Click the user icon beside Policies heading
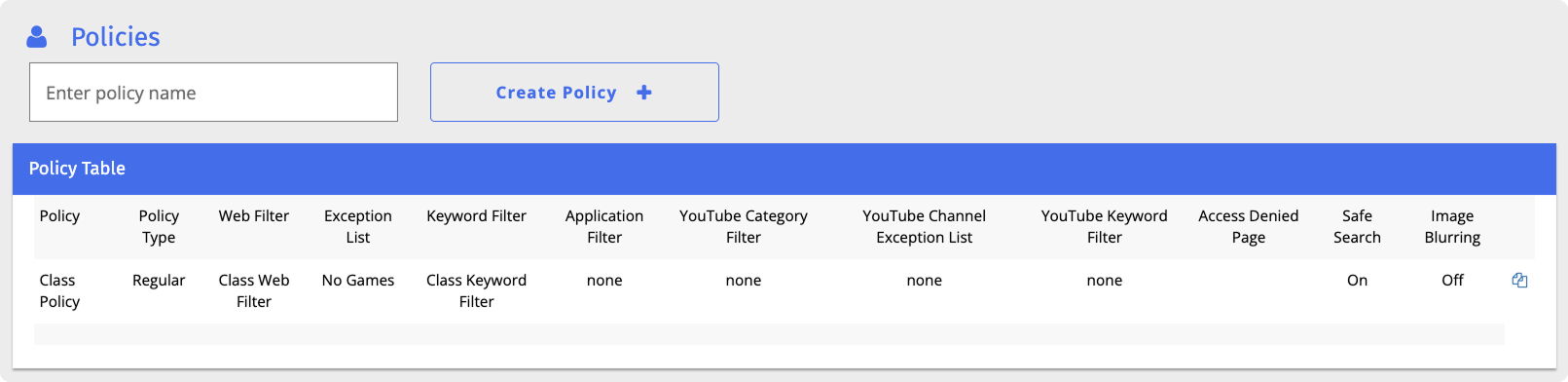 (x=37, y=37)
